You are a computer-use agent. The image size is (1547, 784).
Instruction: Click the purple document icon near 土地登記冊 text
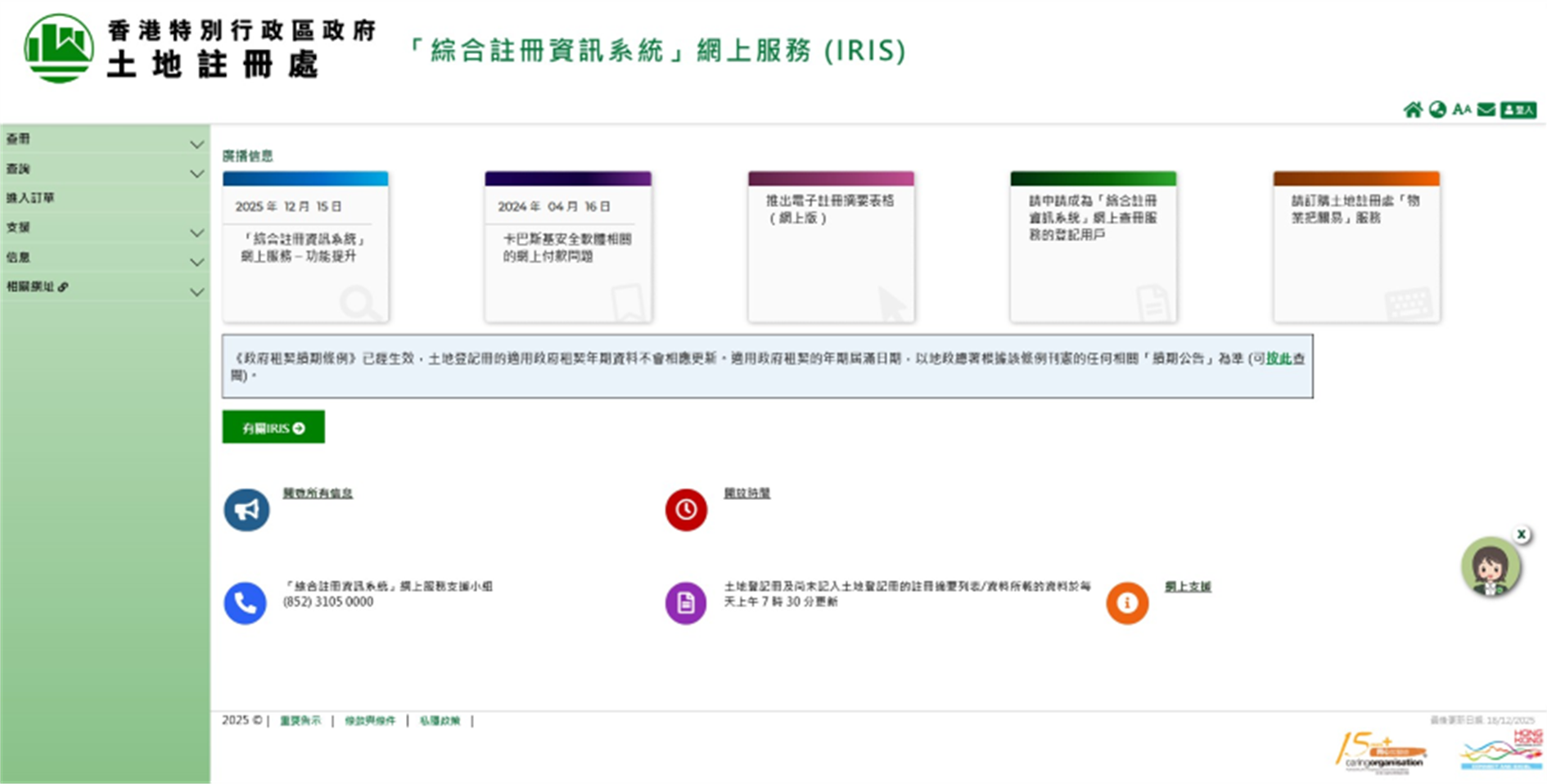coord(685,603)
